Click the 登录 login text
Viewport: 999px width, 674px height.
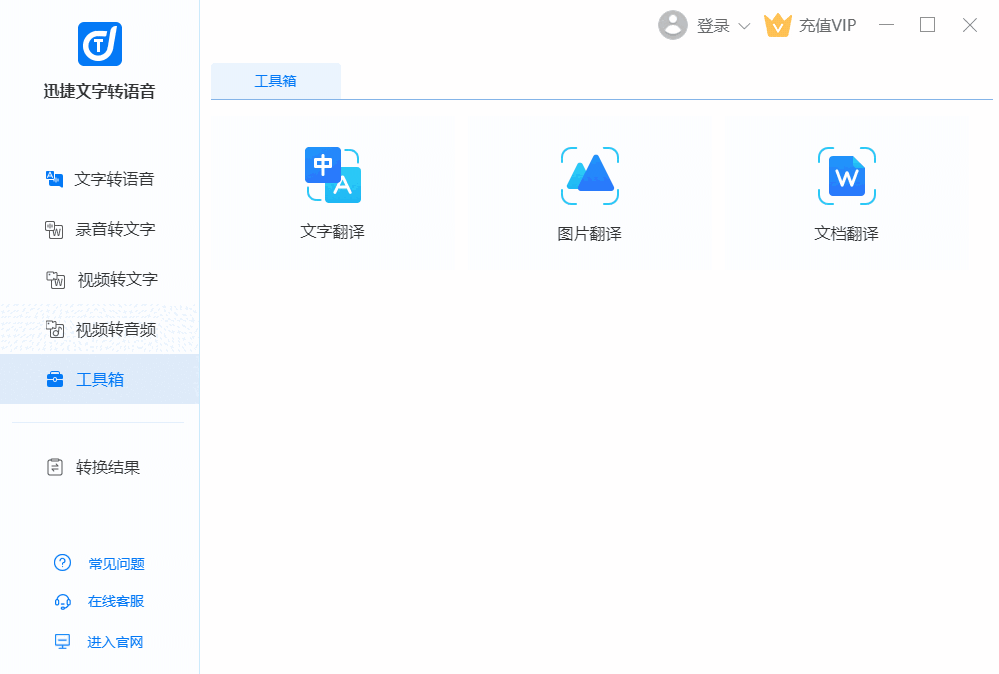[x=713, y=26]
